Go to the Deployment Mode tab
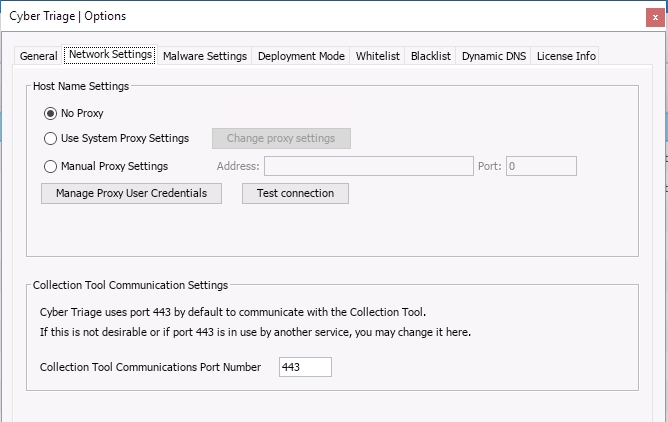The height and width of the screenshot is (422, 668). click(x=301, y=56)
